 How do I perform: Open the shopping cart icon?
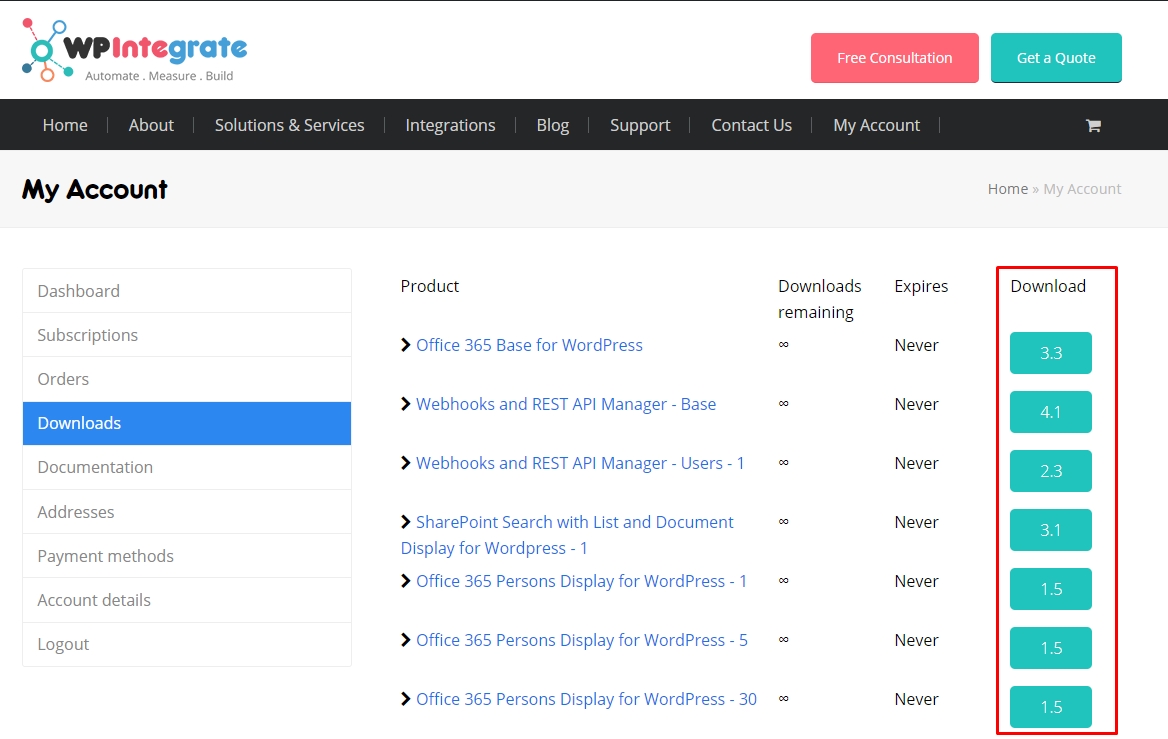[1093, 125]
